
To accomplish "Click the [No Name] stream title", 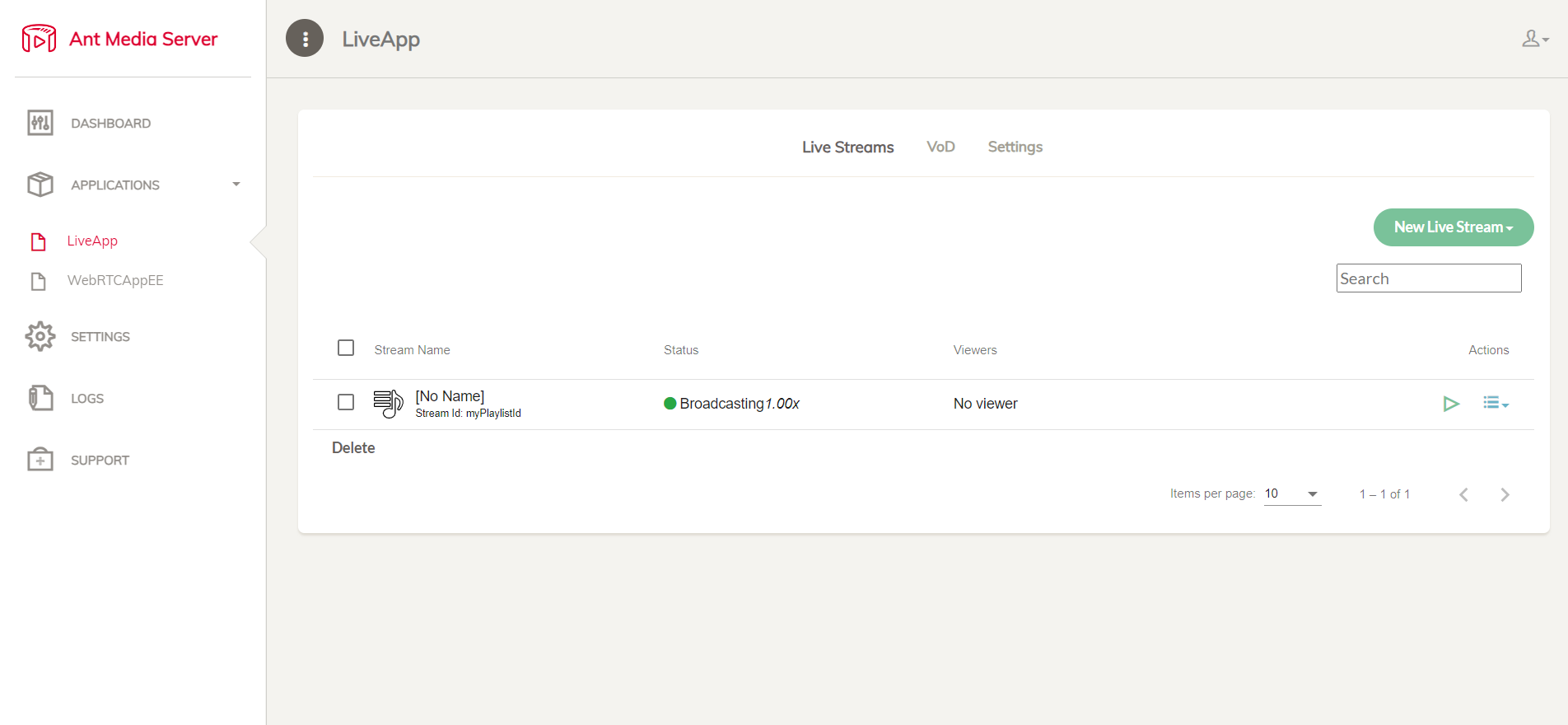I will tap(450, 396).
